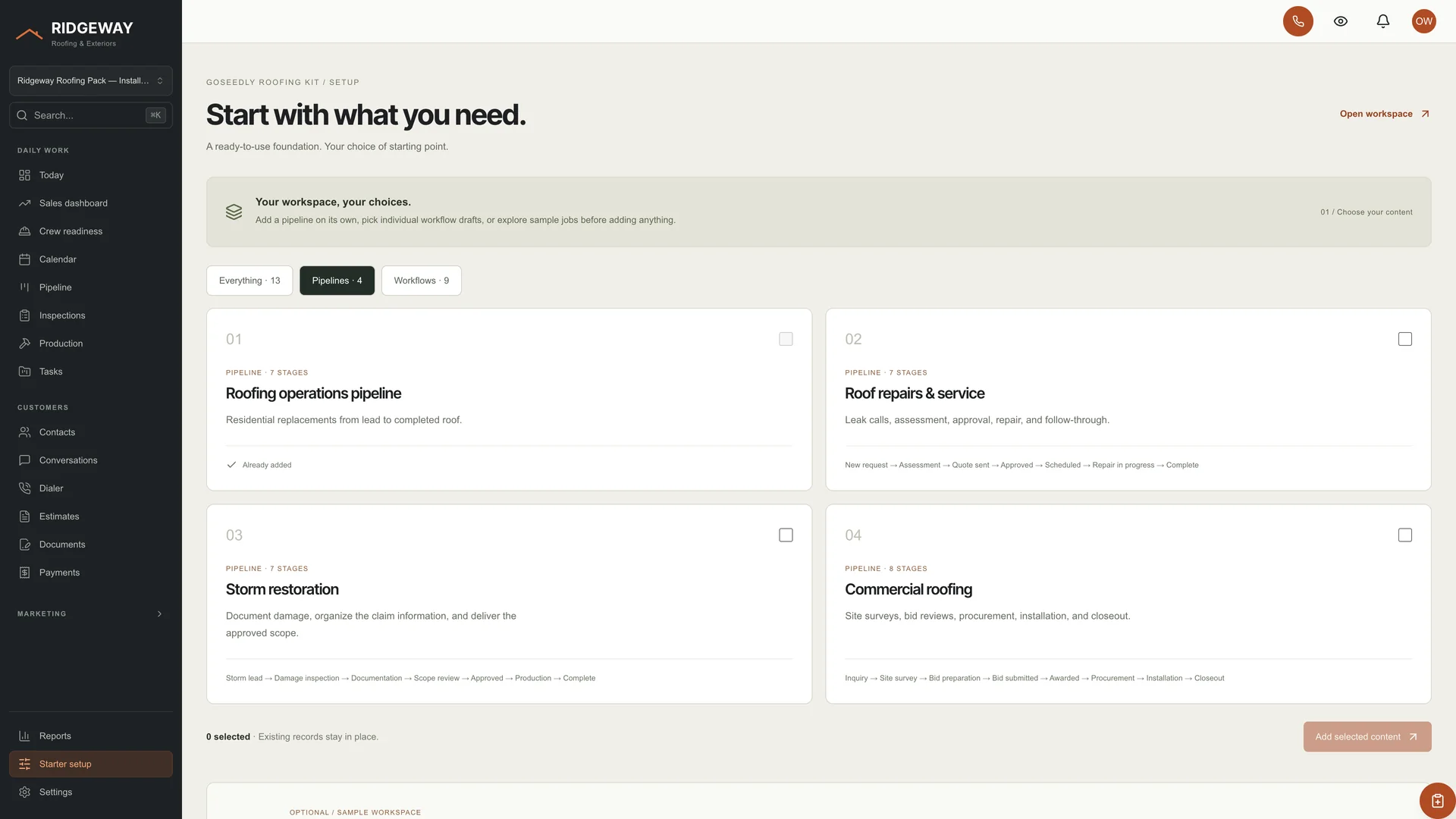Screen dimensions: 1456x819
Task: Click the Contacts people icon
Action: pos(24,432)
